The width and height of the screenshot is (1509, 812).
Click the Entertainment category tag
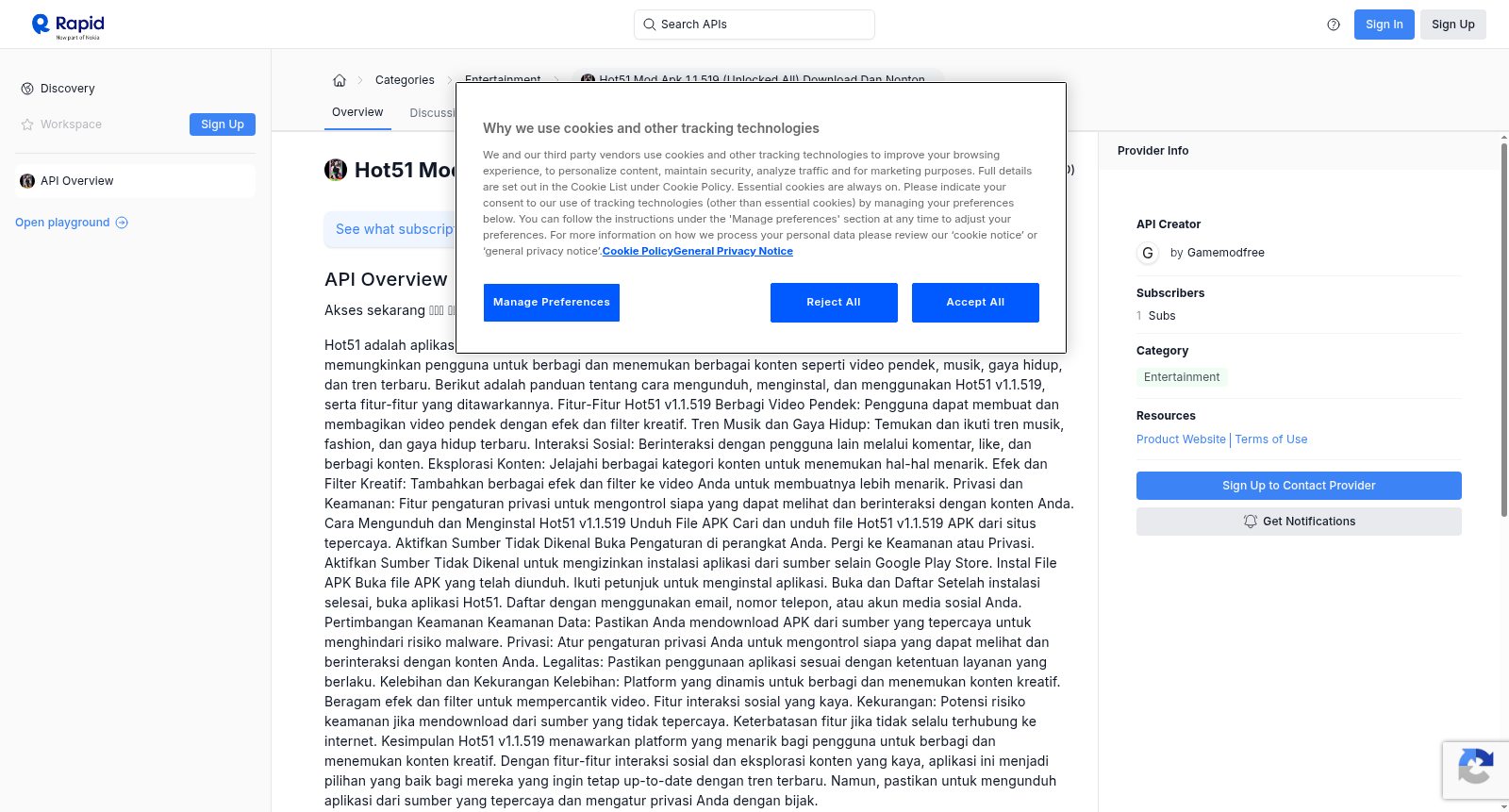[1182, 377]
